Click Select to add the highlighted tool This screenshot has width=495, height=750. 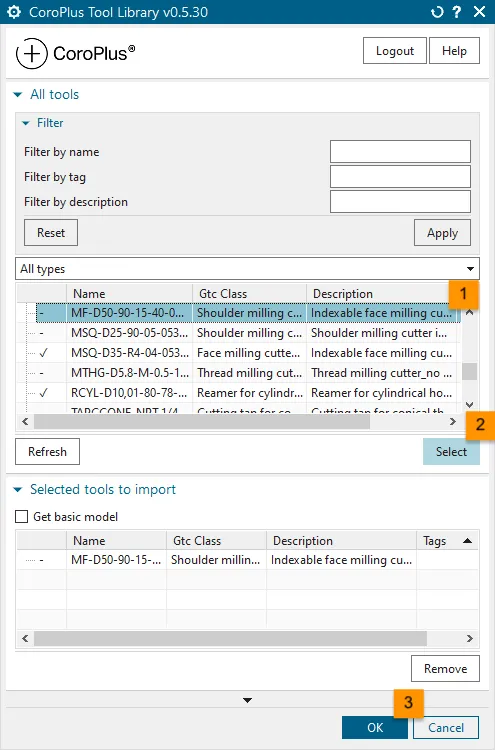click(x=451, y=452)
